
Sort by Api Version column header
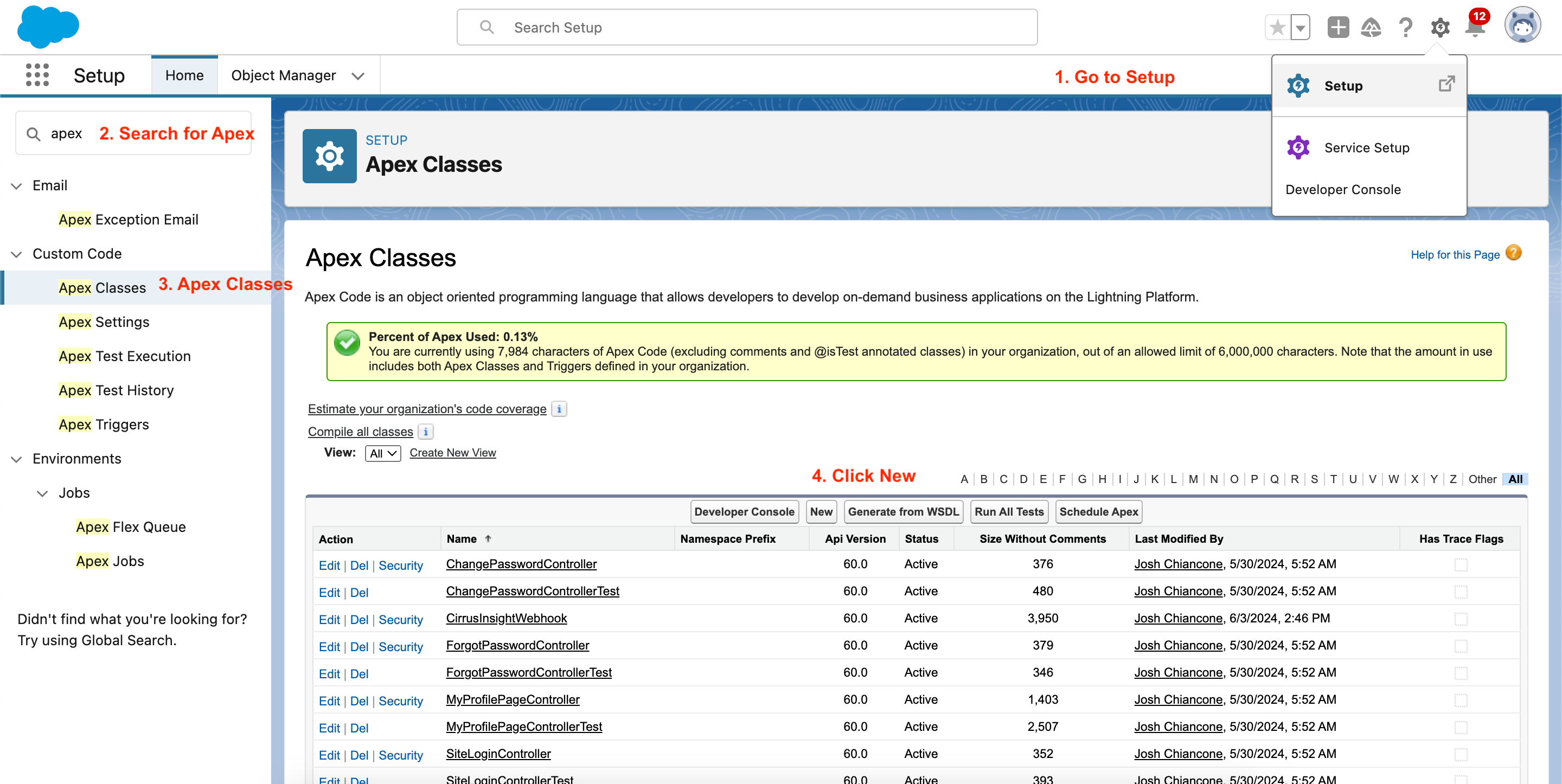855,538
